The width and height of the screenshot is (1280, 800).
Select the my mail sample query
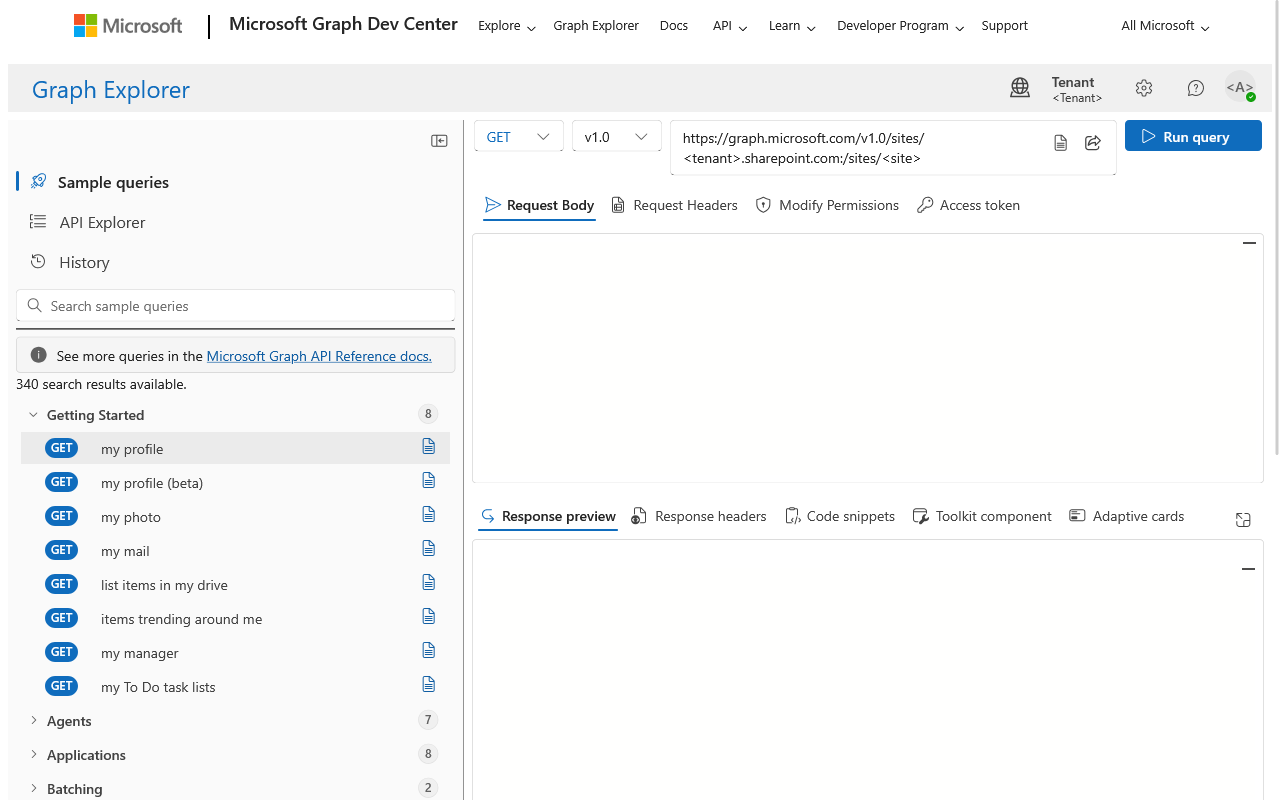(235, 550)
